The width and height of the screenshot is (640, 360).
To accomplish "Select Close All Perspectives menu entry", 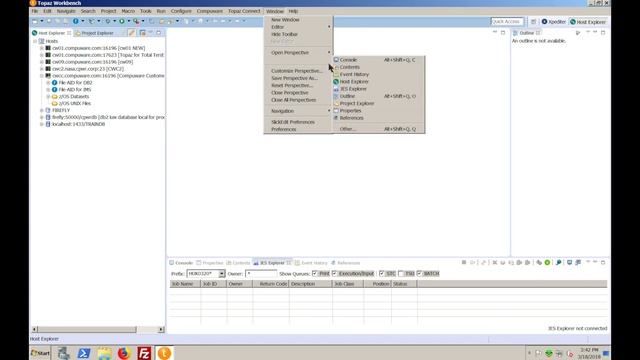I will 293,100.
